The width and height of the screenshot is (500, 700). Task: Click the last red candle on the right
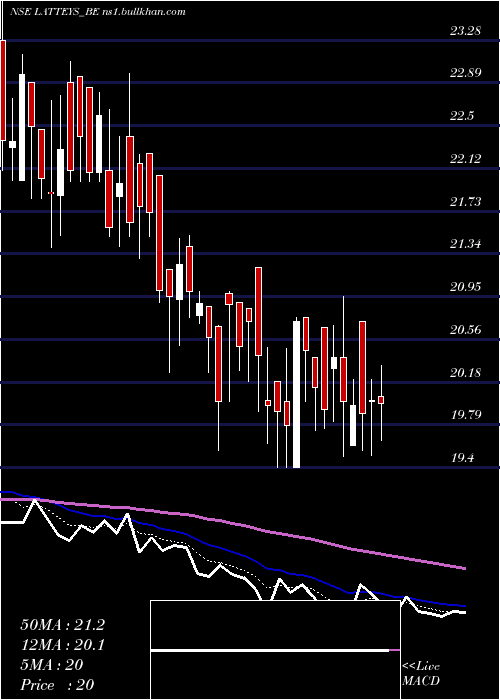tap(381, 400)
